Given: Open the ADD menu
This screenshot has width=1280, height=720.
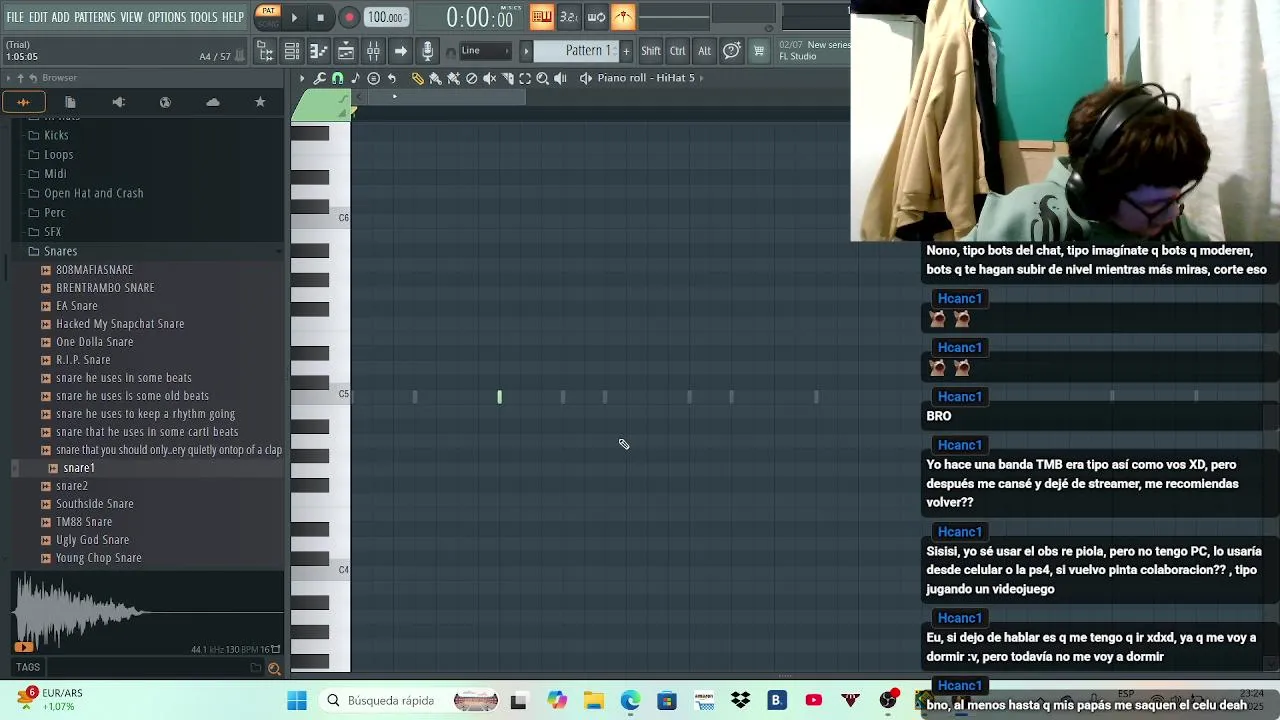Looking at the screenshot, I should click(x=61, y=18).
